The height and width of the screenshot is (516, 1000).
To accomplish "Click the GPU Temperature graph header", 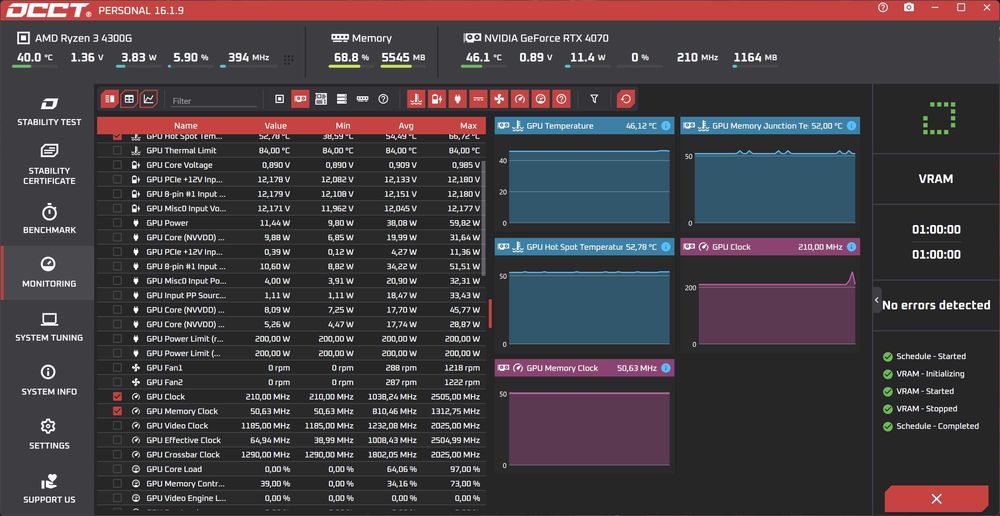I will click(x=584, y=126).
